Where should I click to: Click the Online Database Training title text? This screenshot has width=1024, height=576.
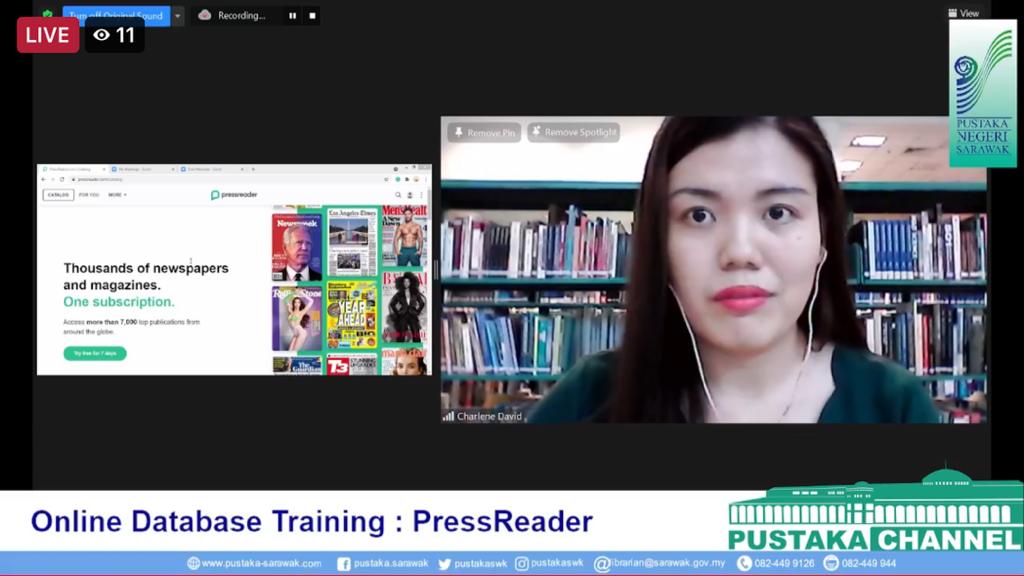[x=312, y=521]
